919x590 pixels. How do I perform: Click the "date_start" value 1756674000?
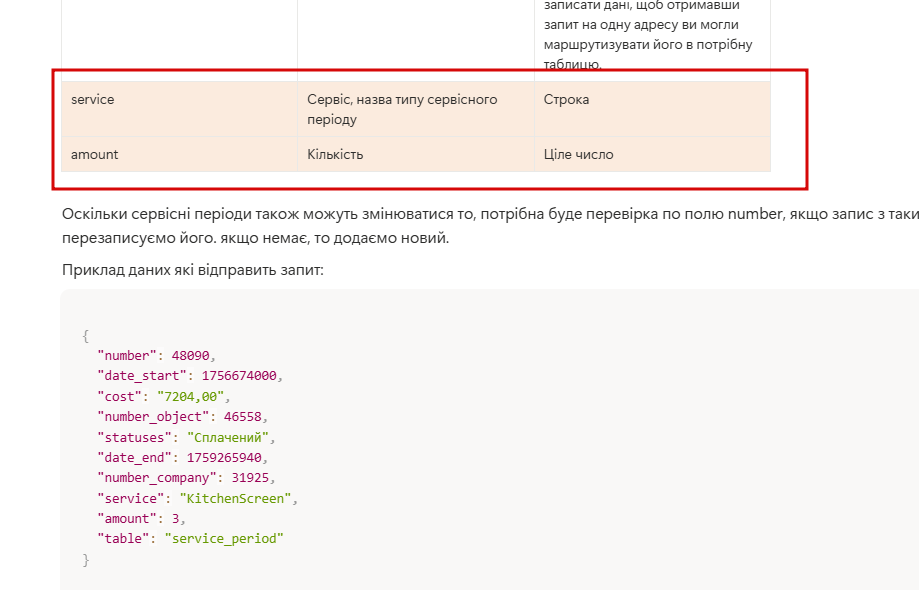(x=235, y=376)
